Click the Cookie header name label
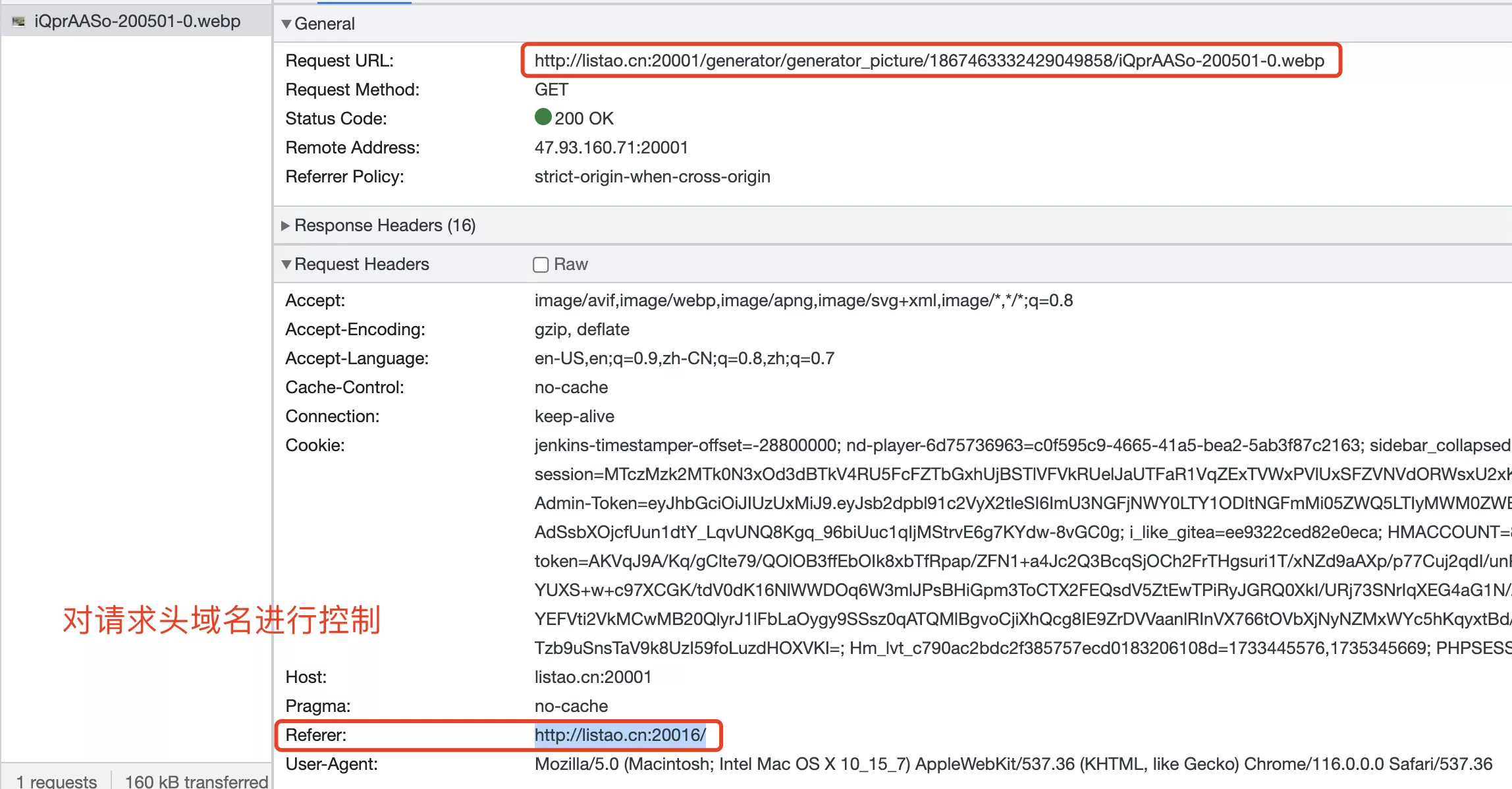The height and width of the screenshot is (789, 1512). point(315,445)
